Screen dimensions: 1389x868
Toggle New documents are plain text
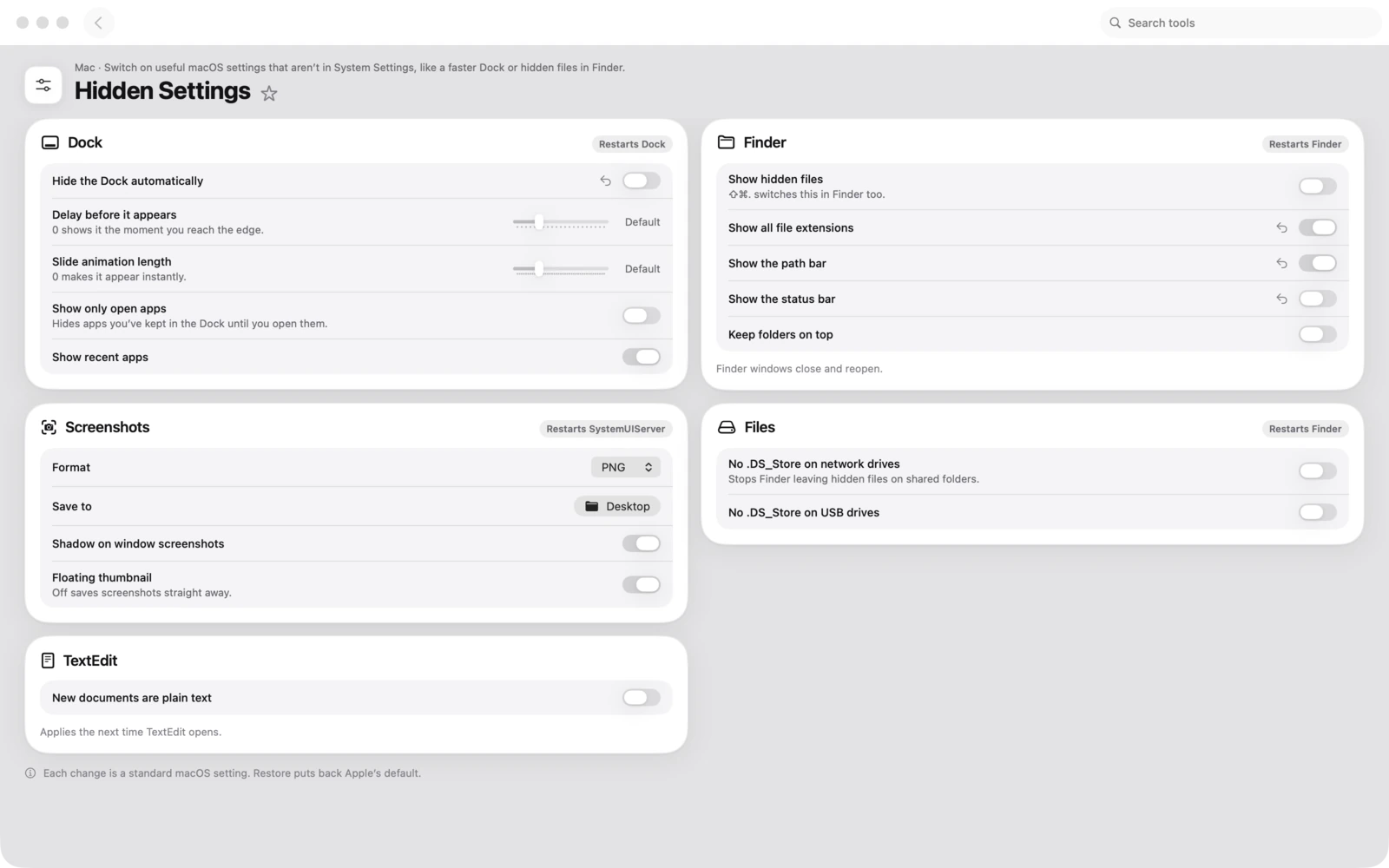coord(642,698)
